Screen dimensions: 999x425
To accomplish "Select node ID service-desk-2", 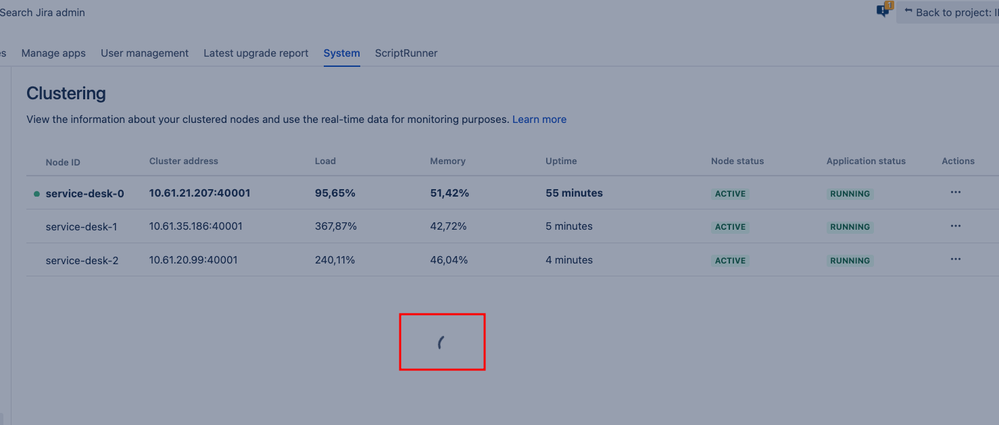I will [x=82, y=260].
